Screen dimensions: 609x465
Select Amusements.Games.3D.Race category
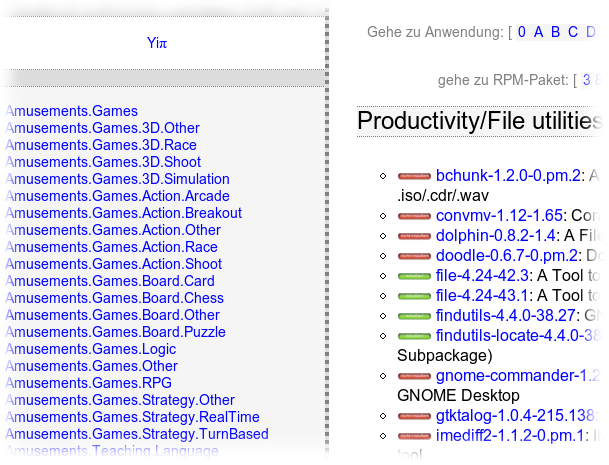click(x=101, y=145)
